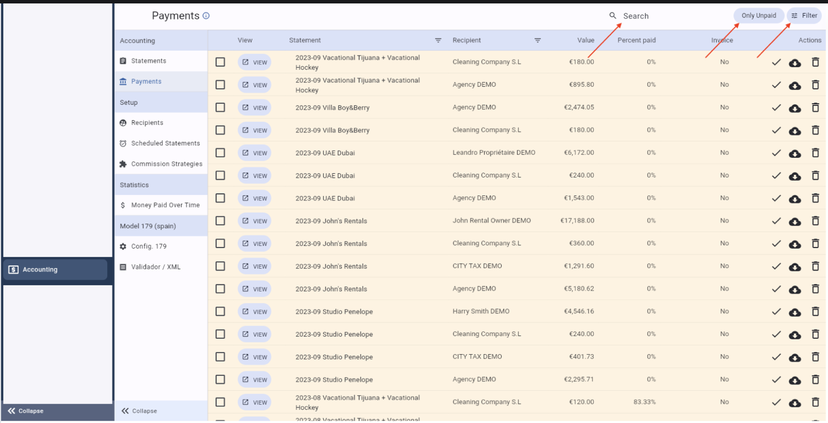Tick the John Rental Owner DEMO row checkbox

pyautogui.click(x=220, y=221)
